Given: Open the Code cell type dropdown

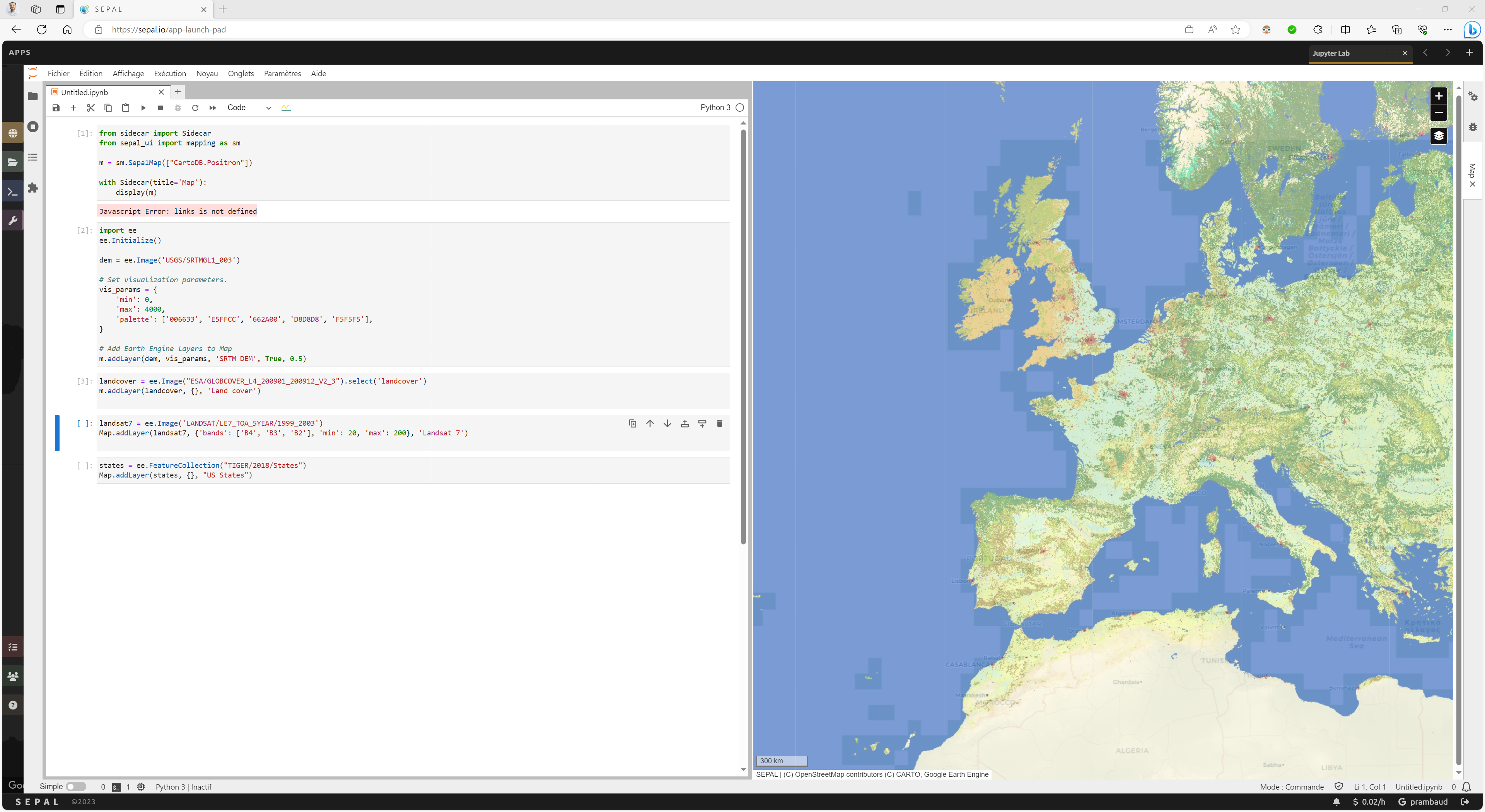Looking at the screenshot, I should (x=248, y=108).
